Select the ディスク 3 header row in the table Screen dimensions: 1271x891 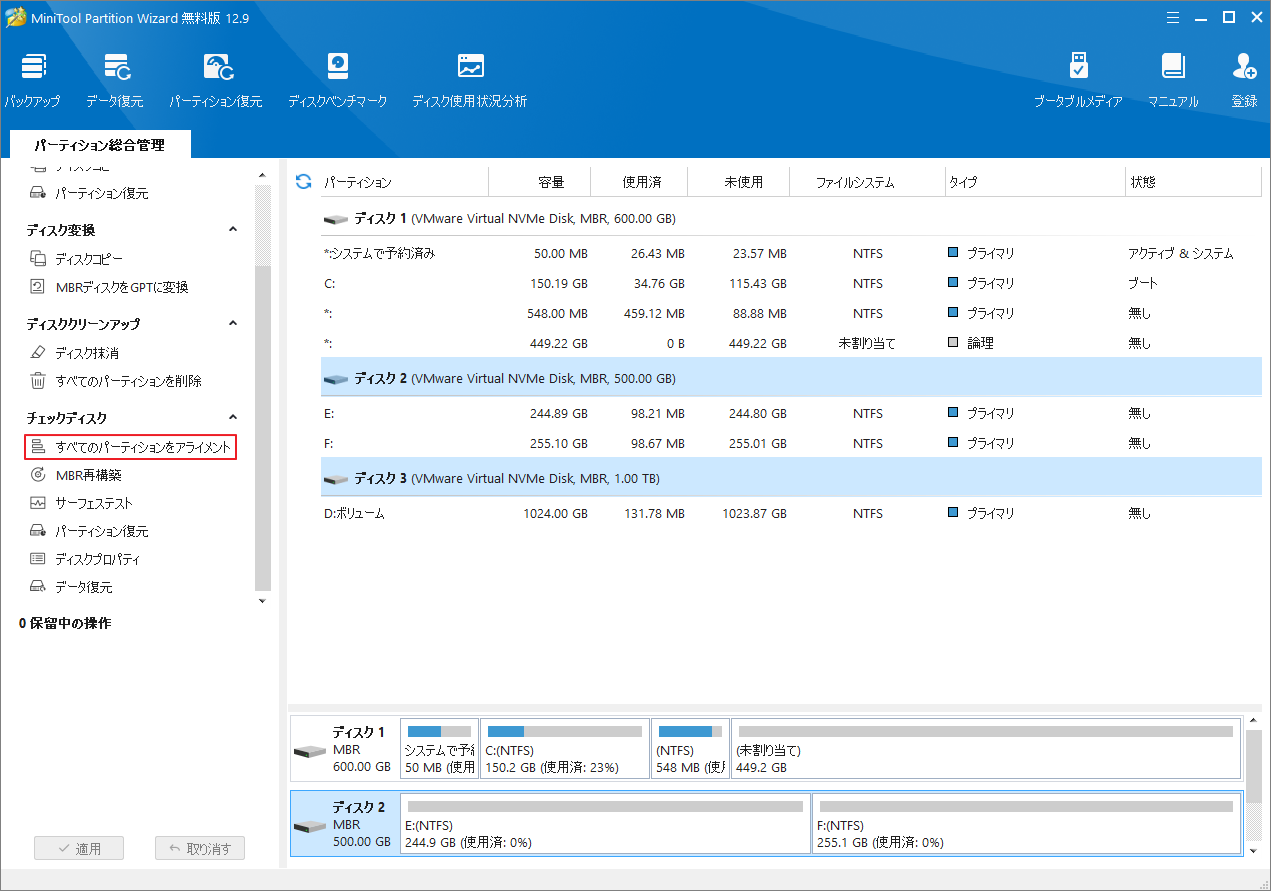click(790, 478)
